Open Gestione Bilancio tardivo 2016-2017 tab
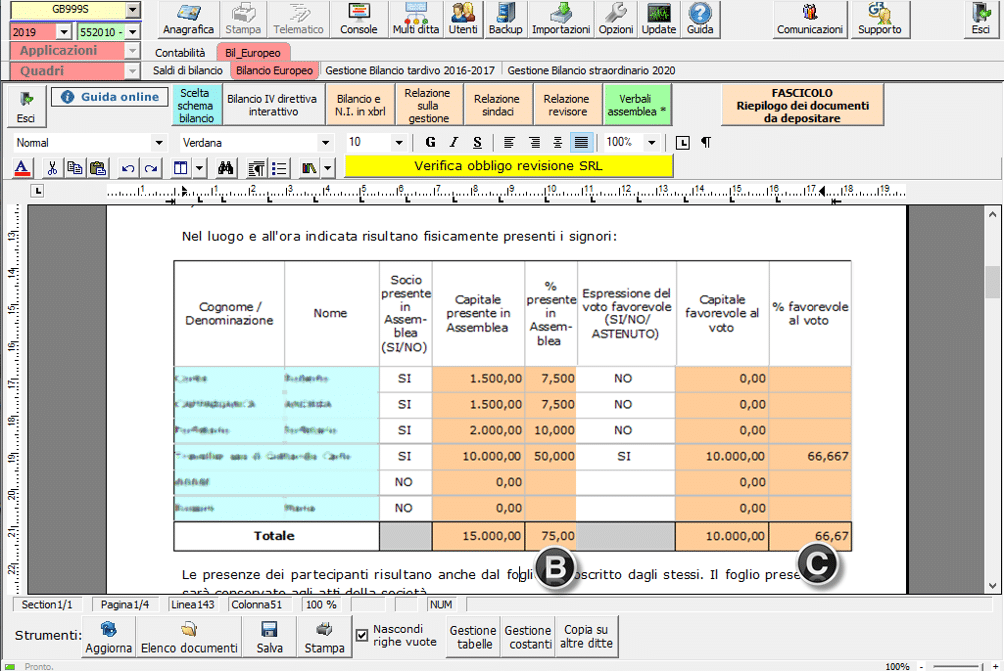Image resolution: width=1004 pixels, height=671 pixels. coord(410,70)
